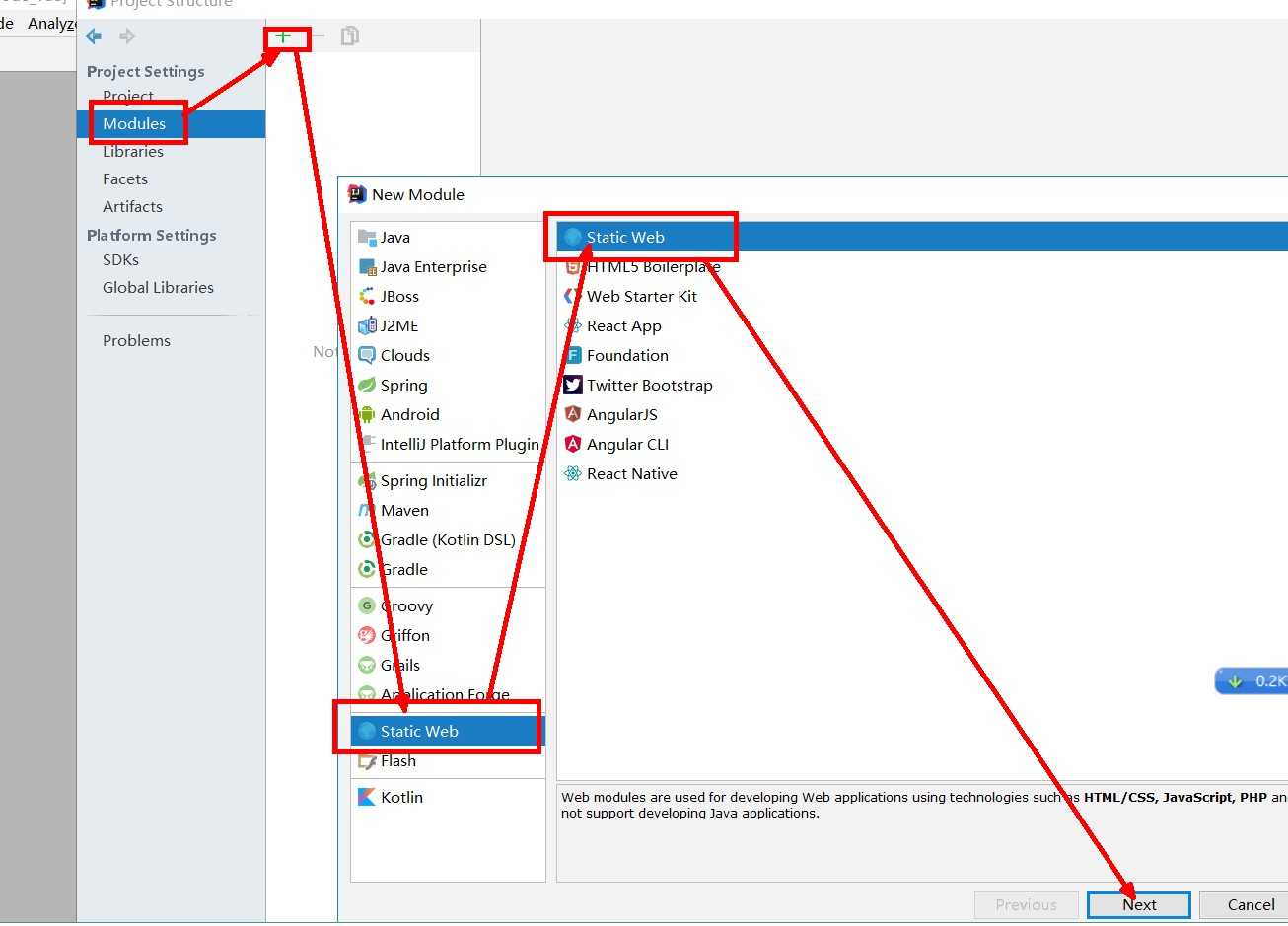The height and width of the screenshot is (926, 1288).
Task: Open the Project settings section
Action: coord(128,96)
